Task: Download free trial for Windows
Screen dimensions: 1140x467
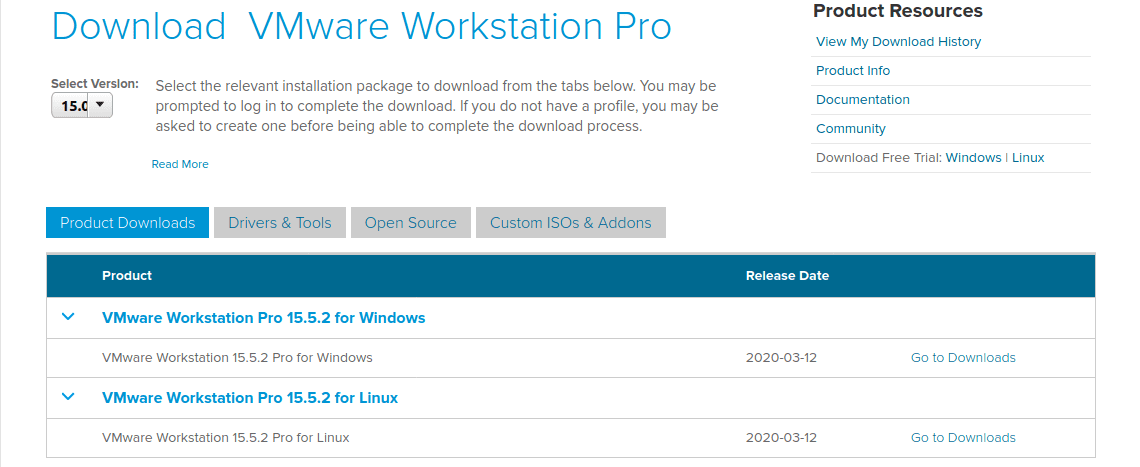Action: click(x=974, y=158)
